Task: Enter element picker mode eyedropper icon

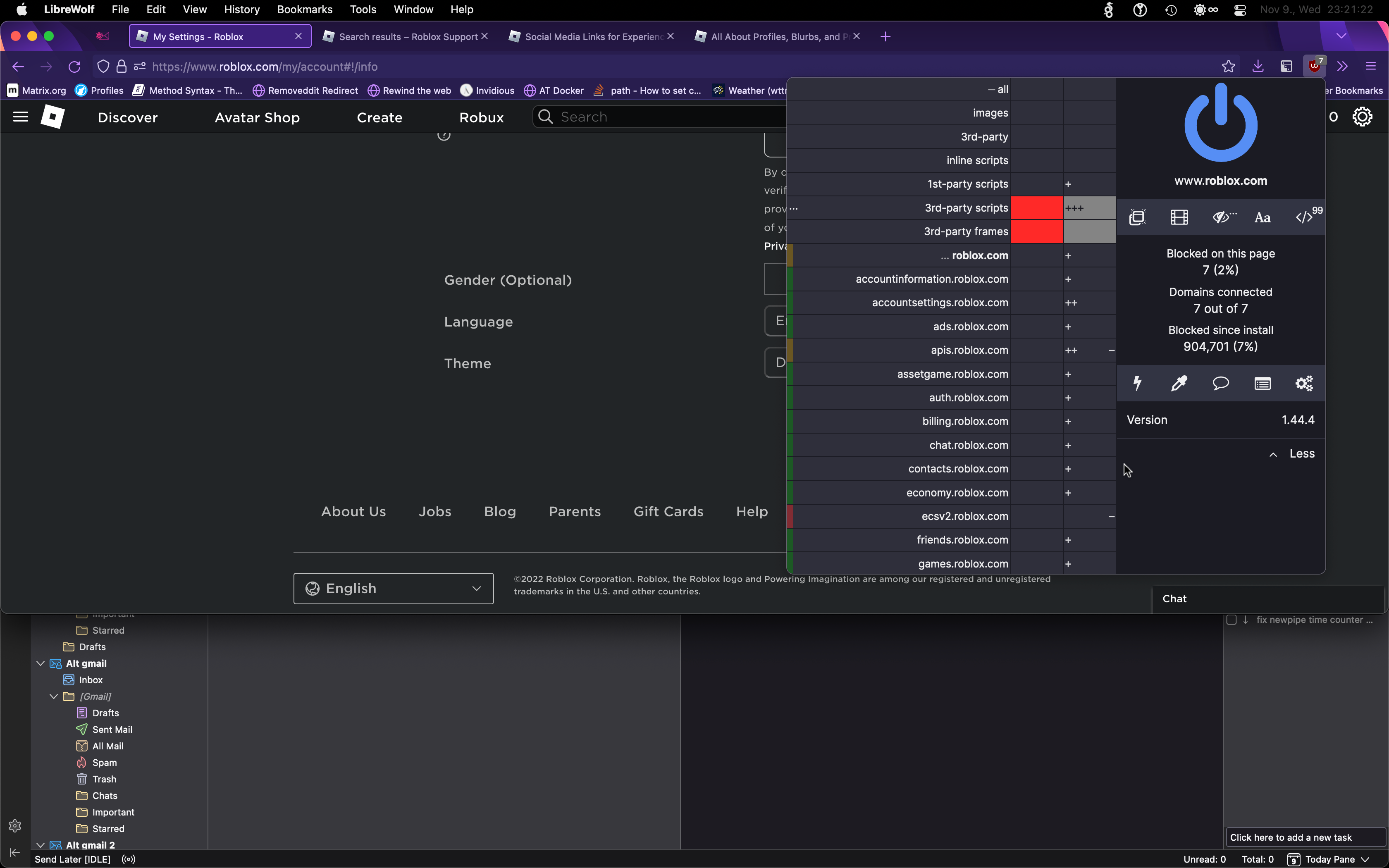Action: click(1179, 383)
